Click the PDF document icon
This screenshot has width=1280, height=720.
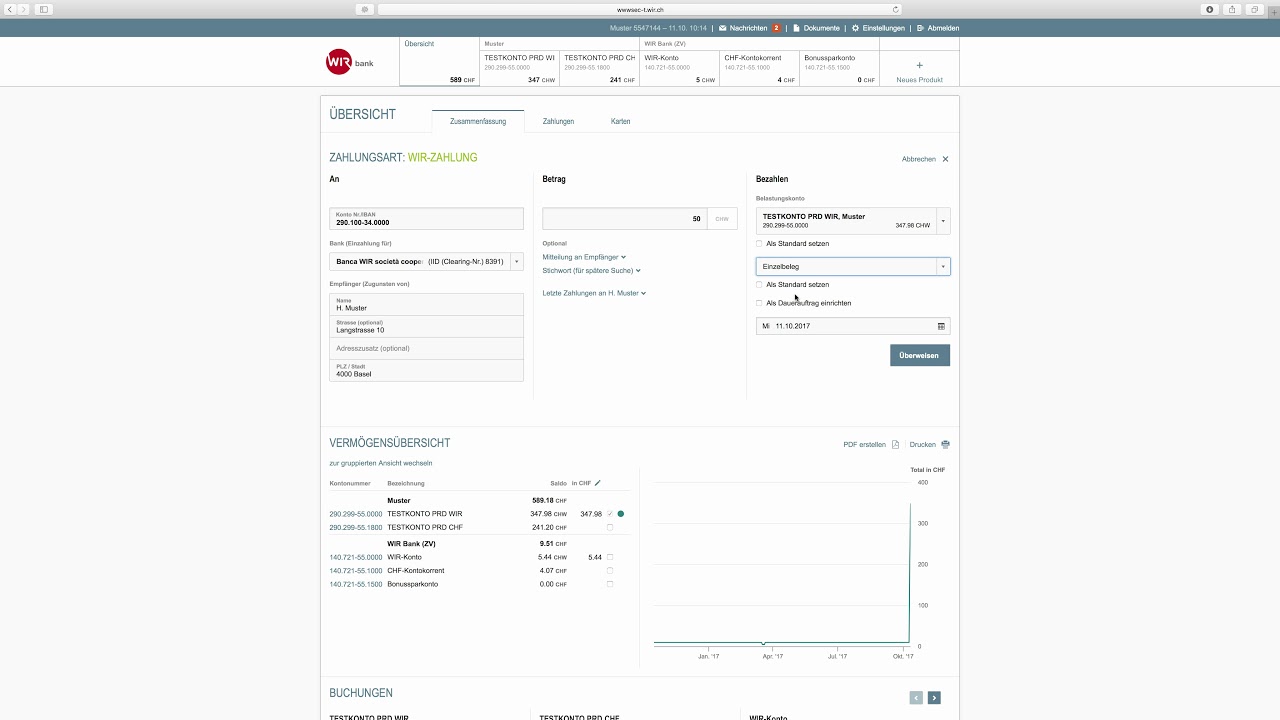point(896,444)
